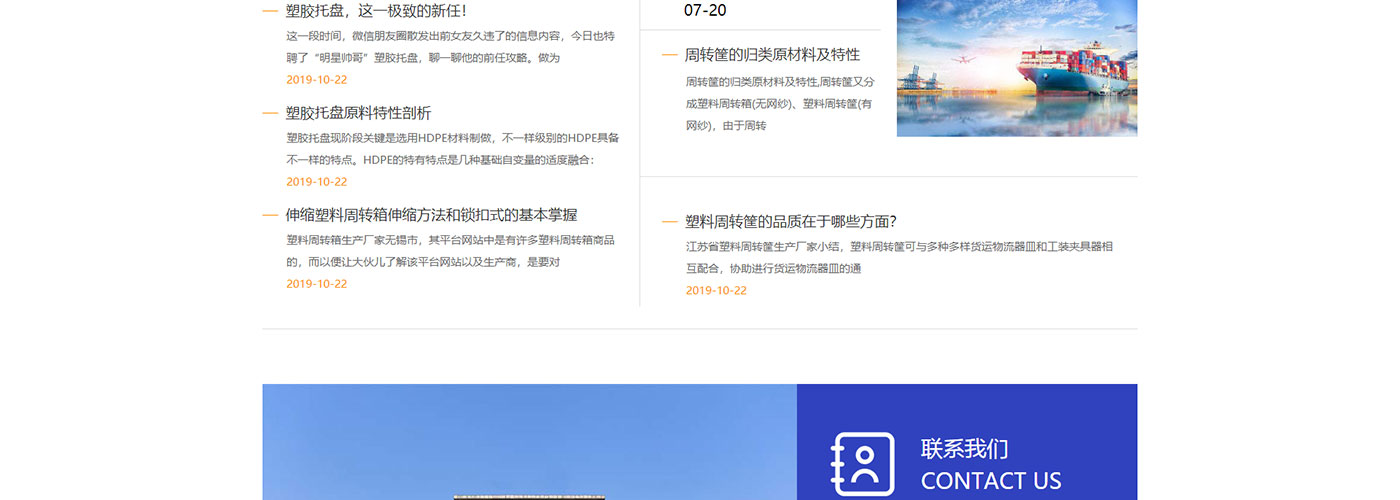This screenshot has width=1400, height=500.
Task: Click the 07-20 date label
Action: click(x=705, y=11)
